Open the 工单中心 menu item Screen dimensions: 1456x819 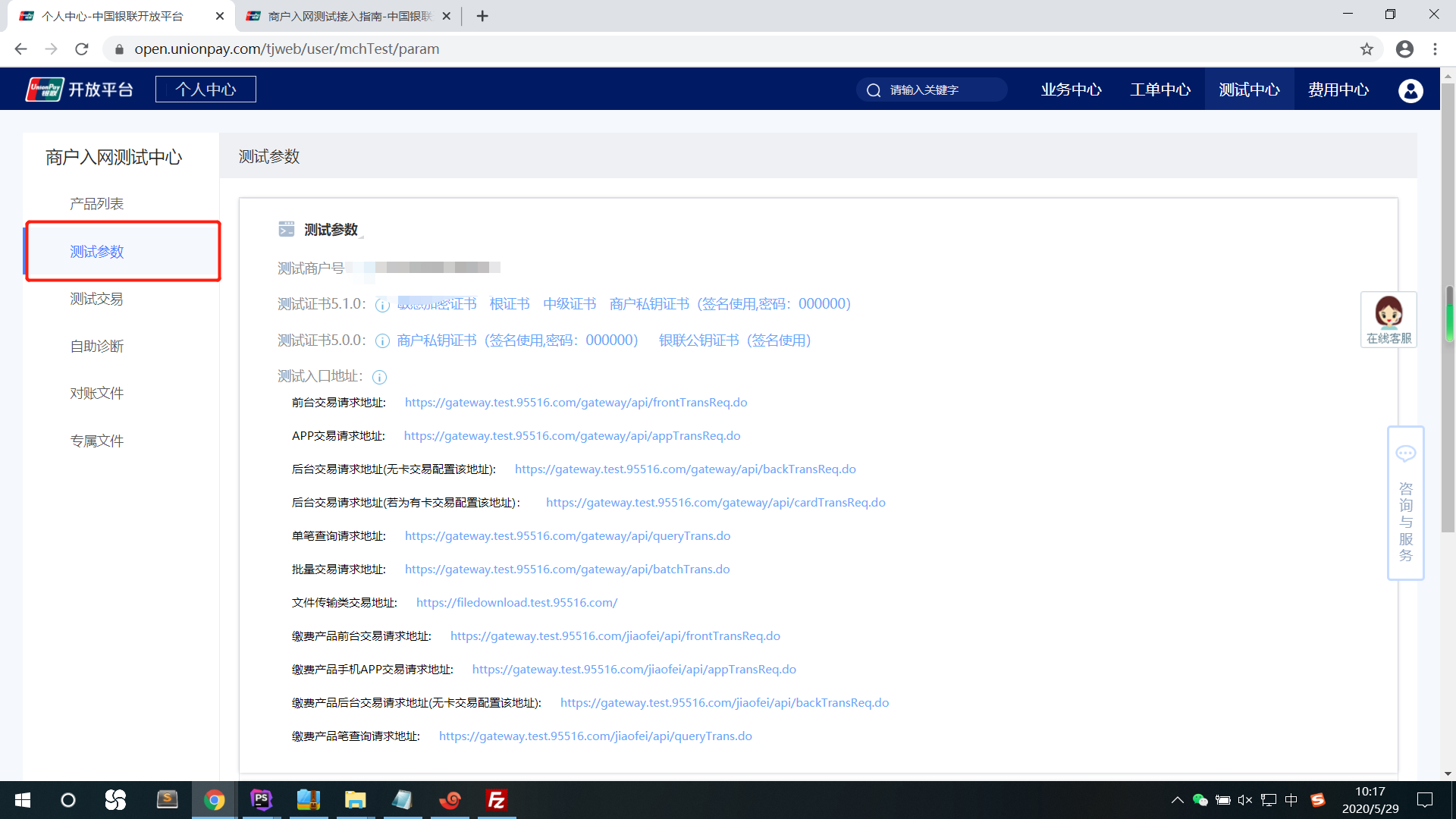point(1159,89)
